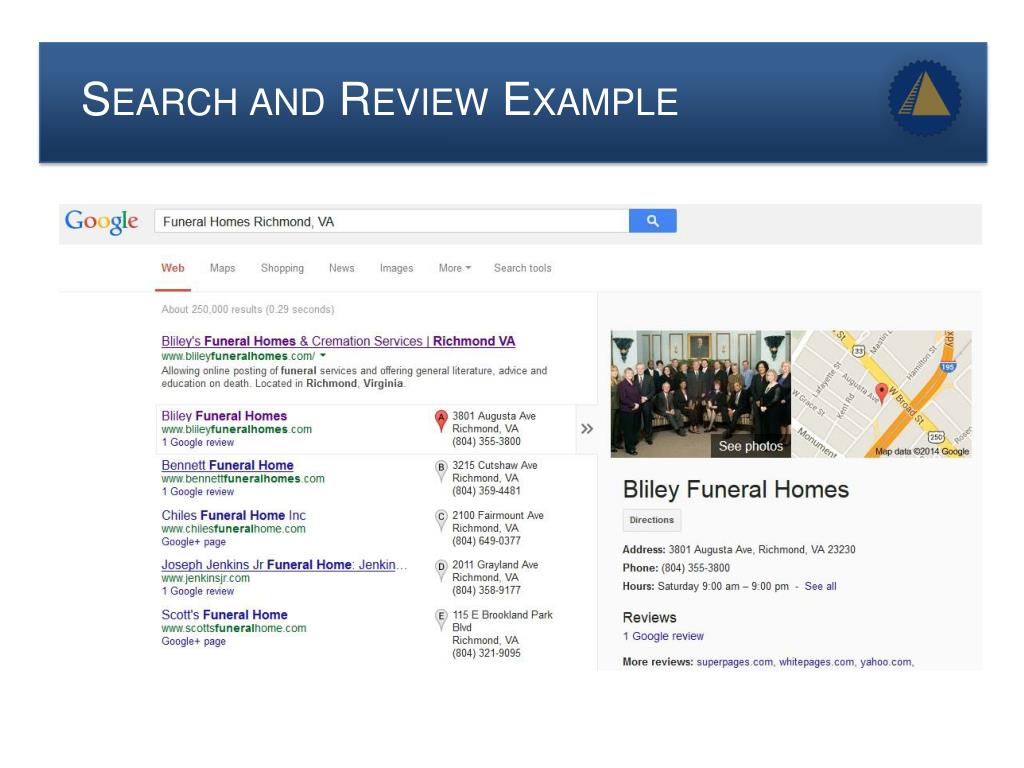Open Search tools

[522, 268]
